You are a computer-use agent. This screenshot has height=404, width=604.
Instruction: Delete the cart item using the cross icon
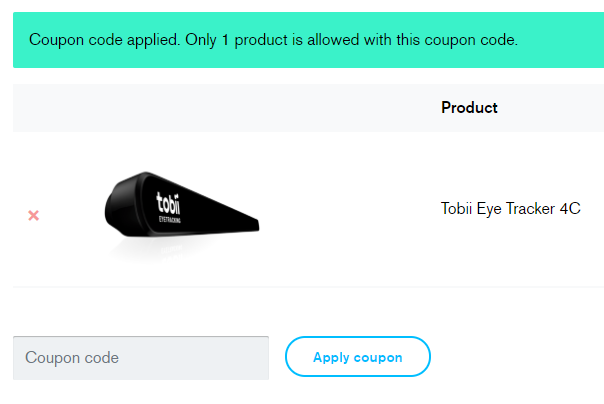(x=34, y=215)
